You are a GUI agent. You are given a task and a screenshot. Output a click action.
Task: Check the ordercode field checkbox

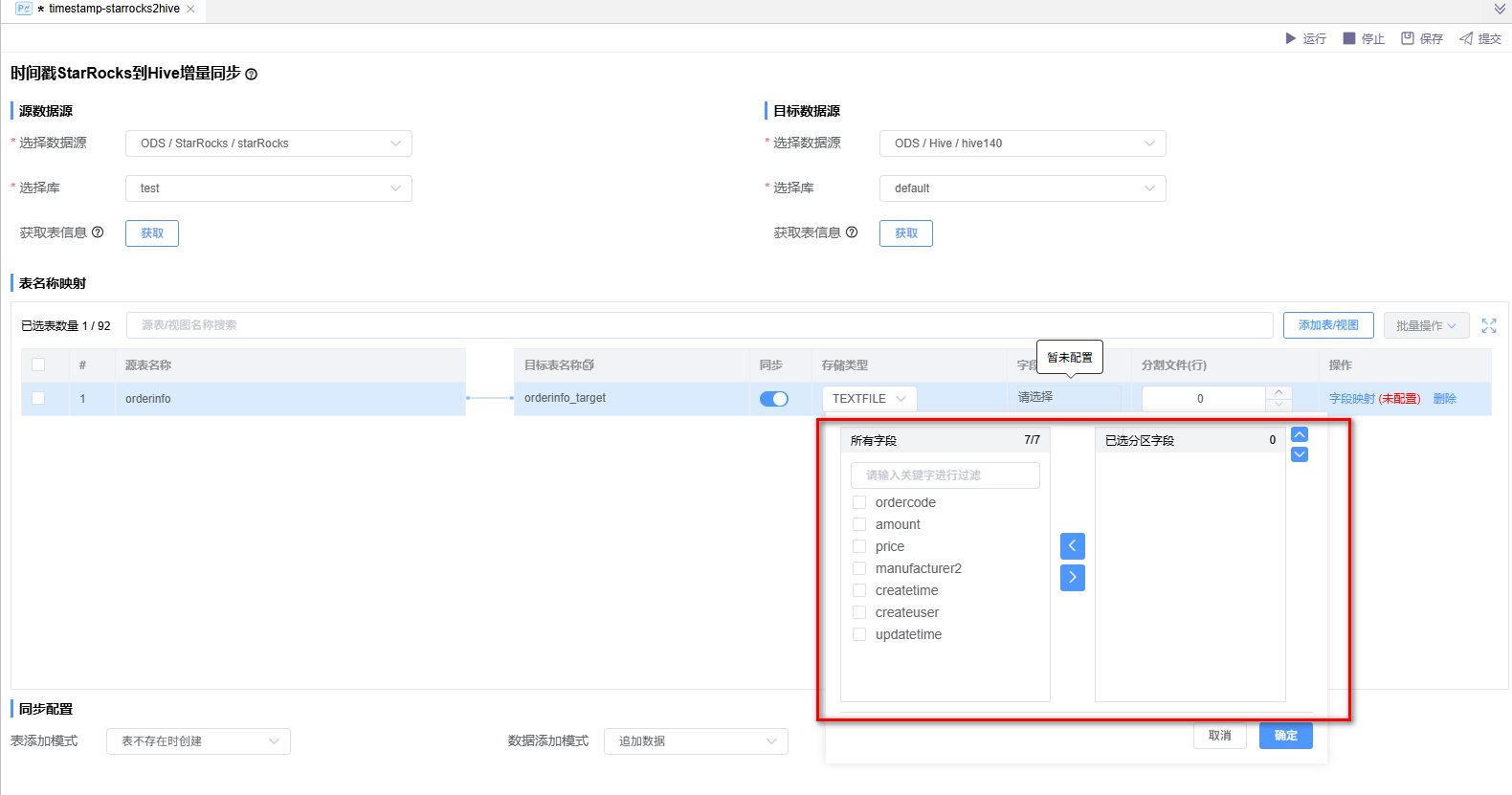pos(859,502)
